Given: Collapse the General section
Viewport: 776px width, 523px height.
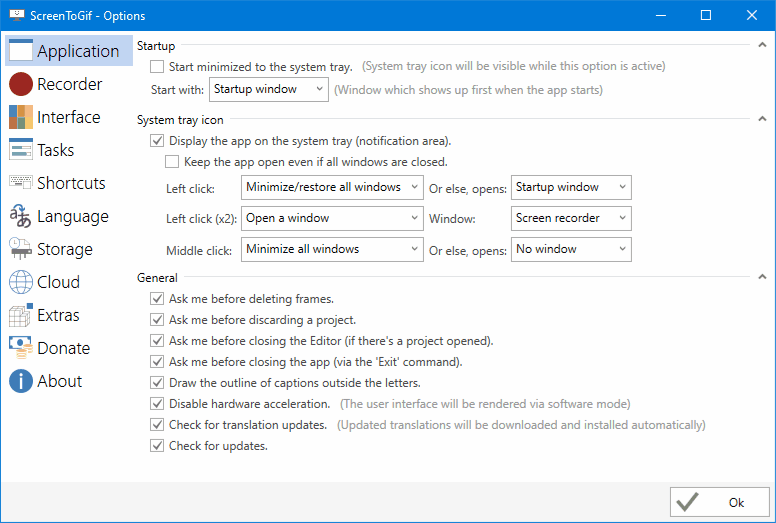Looking at the screenshot, I should pos(762,278).
